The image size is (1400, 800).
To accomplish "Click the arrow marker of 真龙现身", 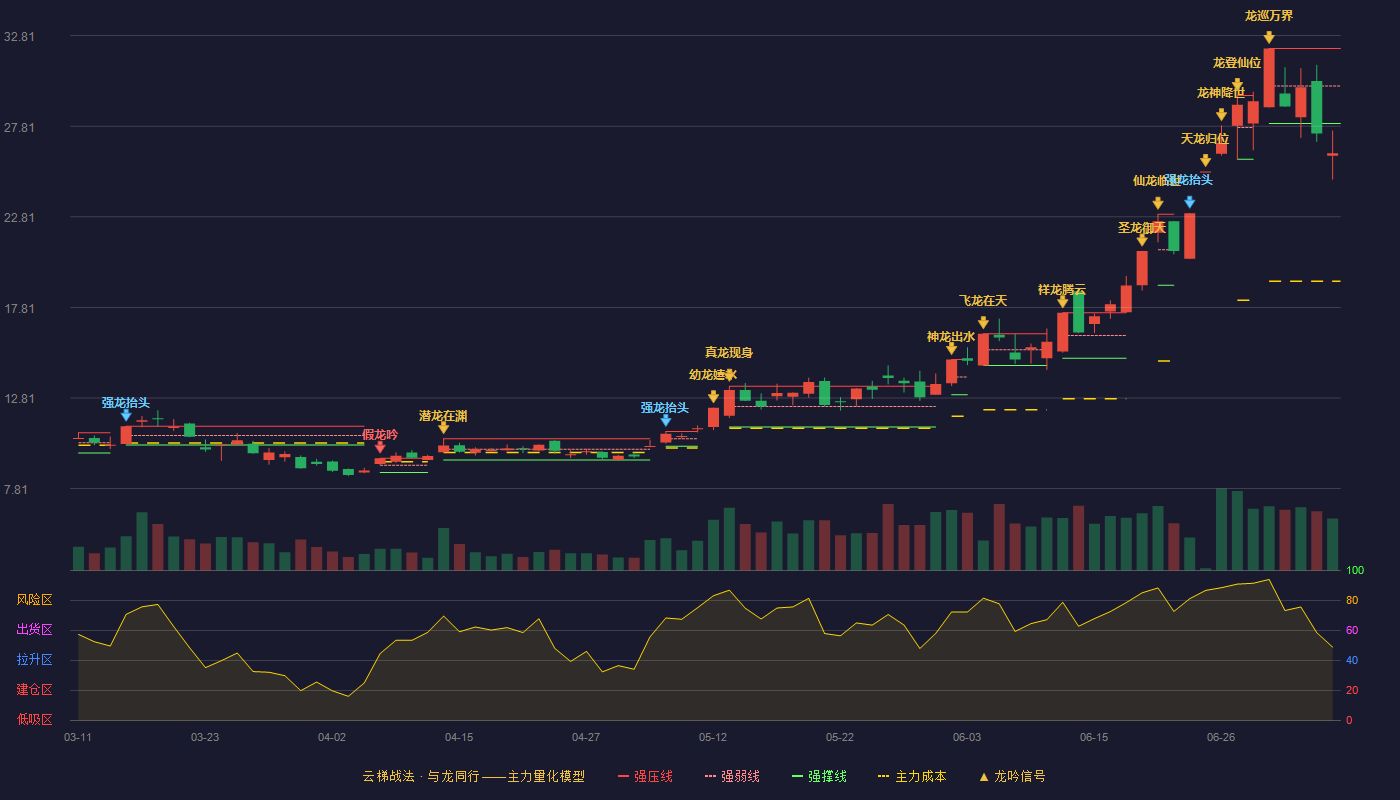I will (x=729, y=375).
